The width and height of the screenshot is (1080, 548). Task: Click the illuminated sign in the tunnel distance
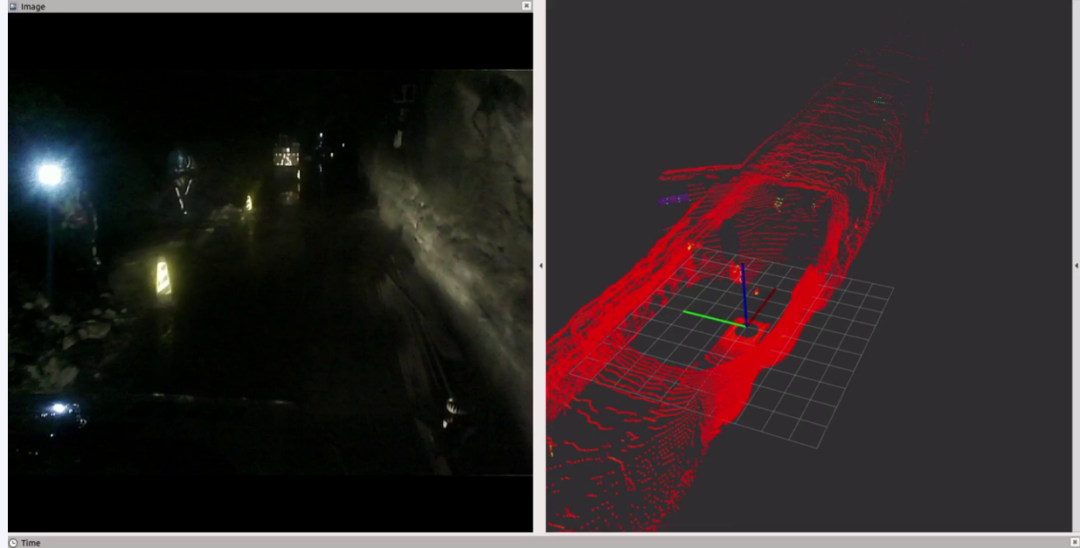[287, 156]
